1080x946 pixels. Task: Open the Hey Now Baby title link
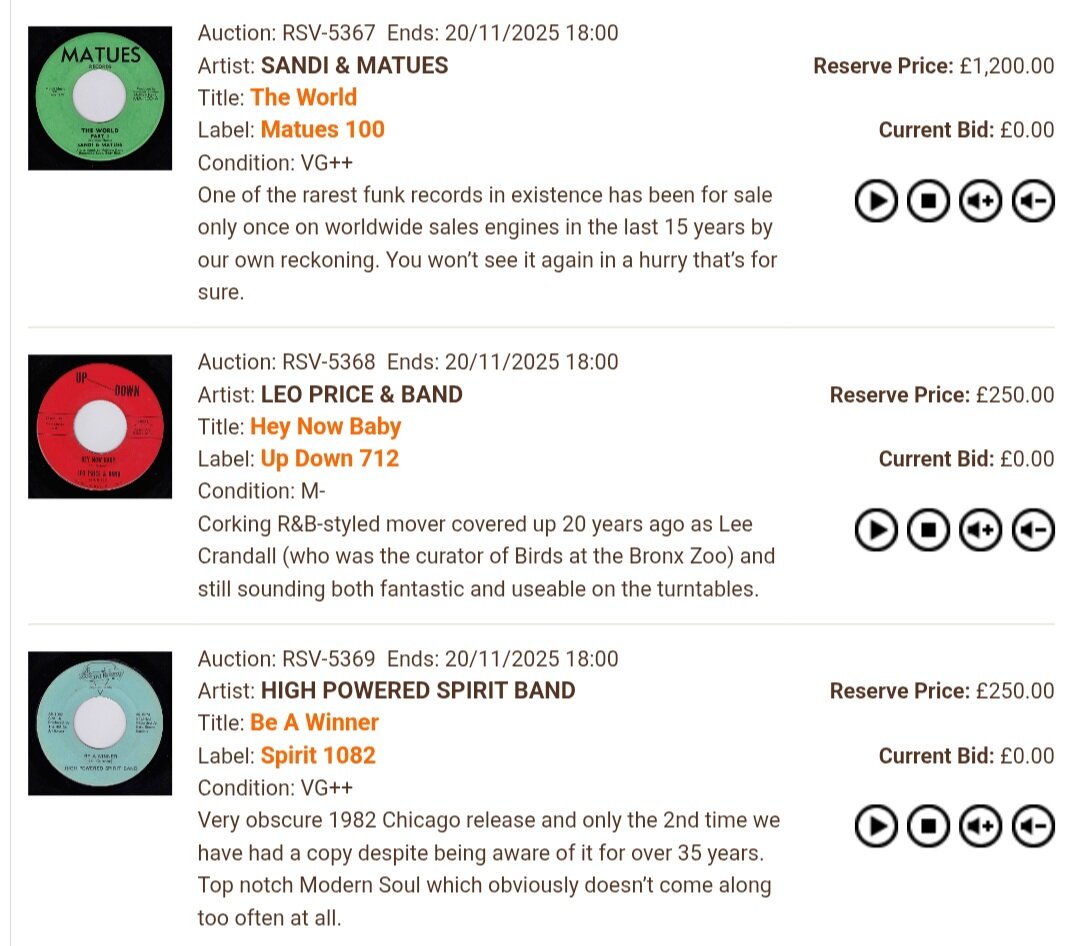(x=325, y=426)
